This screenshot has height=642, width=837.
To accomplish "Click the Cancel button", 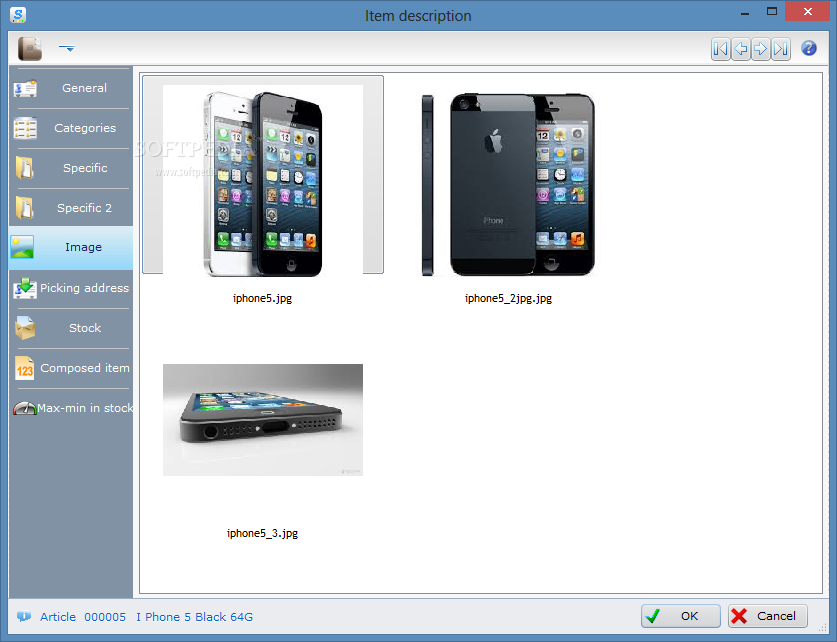I will point(768,616).
